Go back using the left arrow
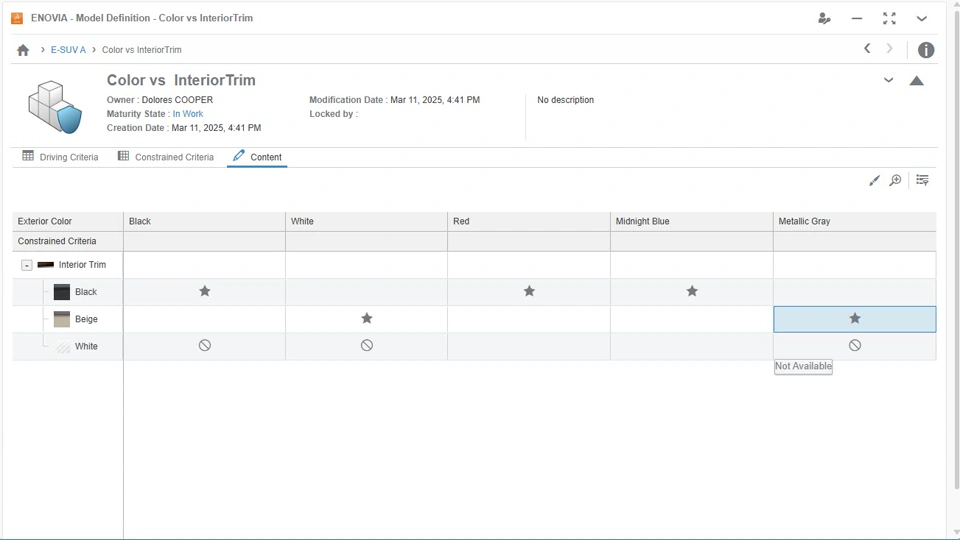Screen dimensions: 960x540 coord(867,49)
